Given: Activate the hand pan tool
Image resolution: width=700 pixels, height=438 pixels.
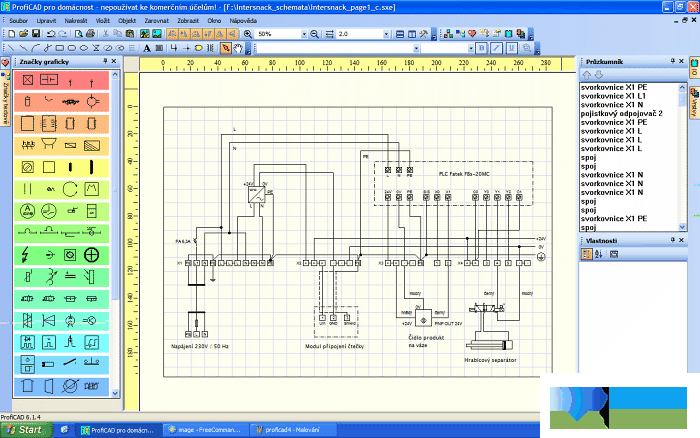Looking at the screenshot, I should point(238,48).
